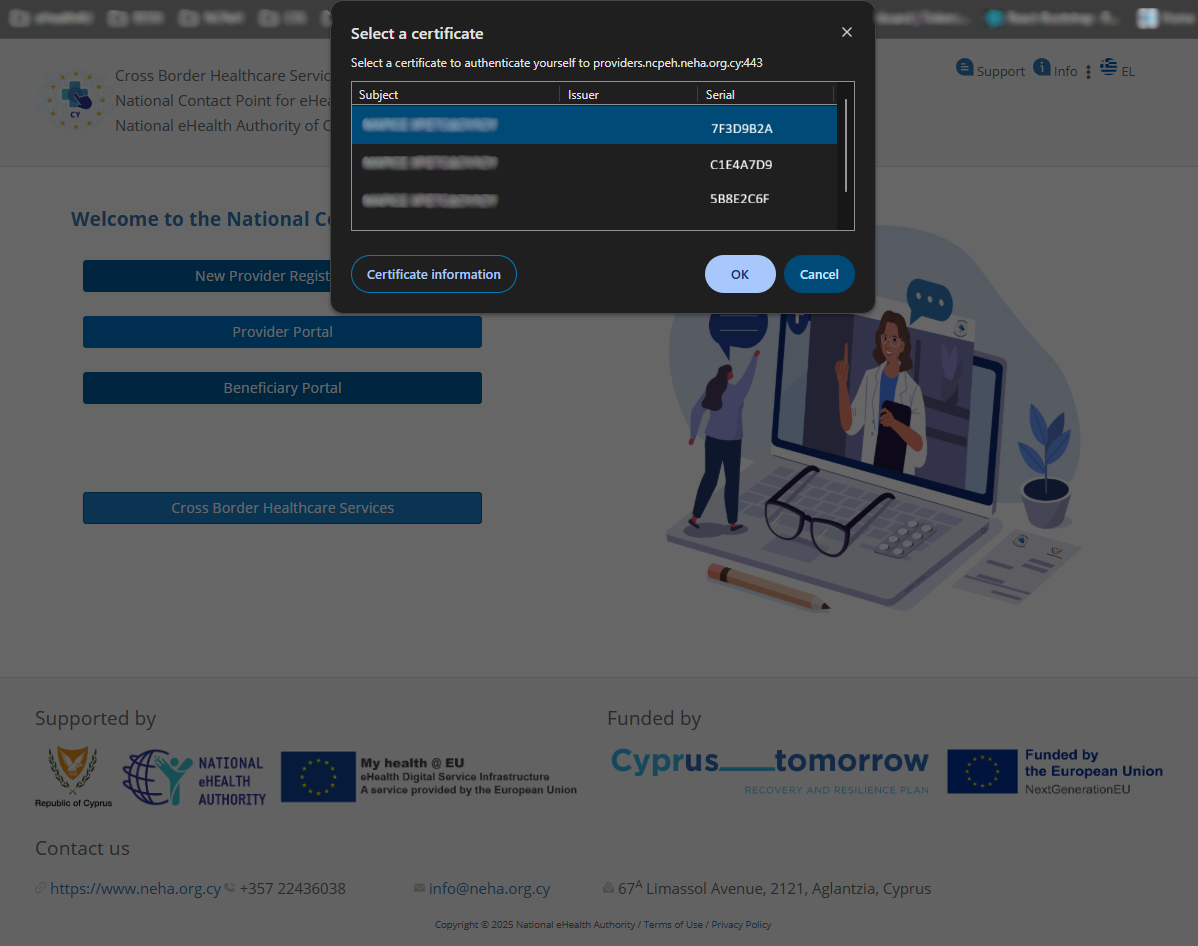
Task: Click the Cross Border Healthcare logo
Action: click(x=74, y=98)
